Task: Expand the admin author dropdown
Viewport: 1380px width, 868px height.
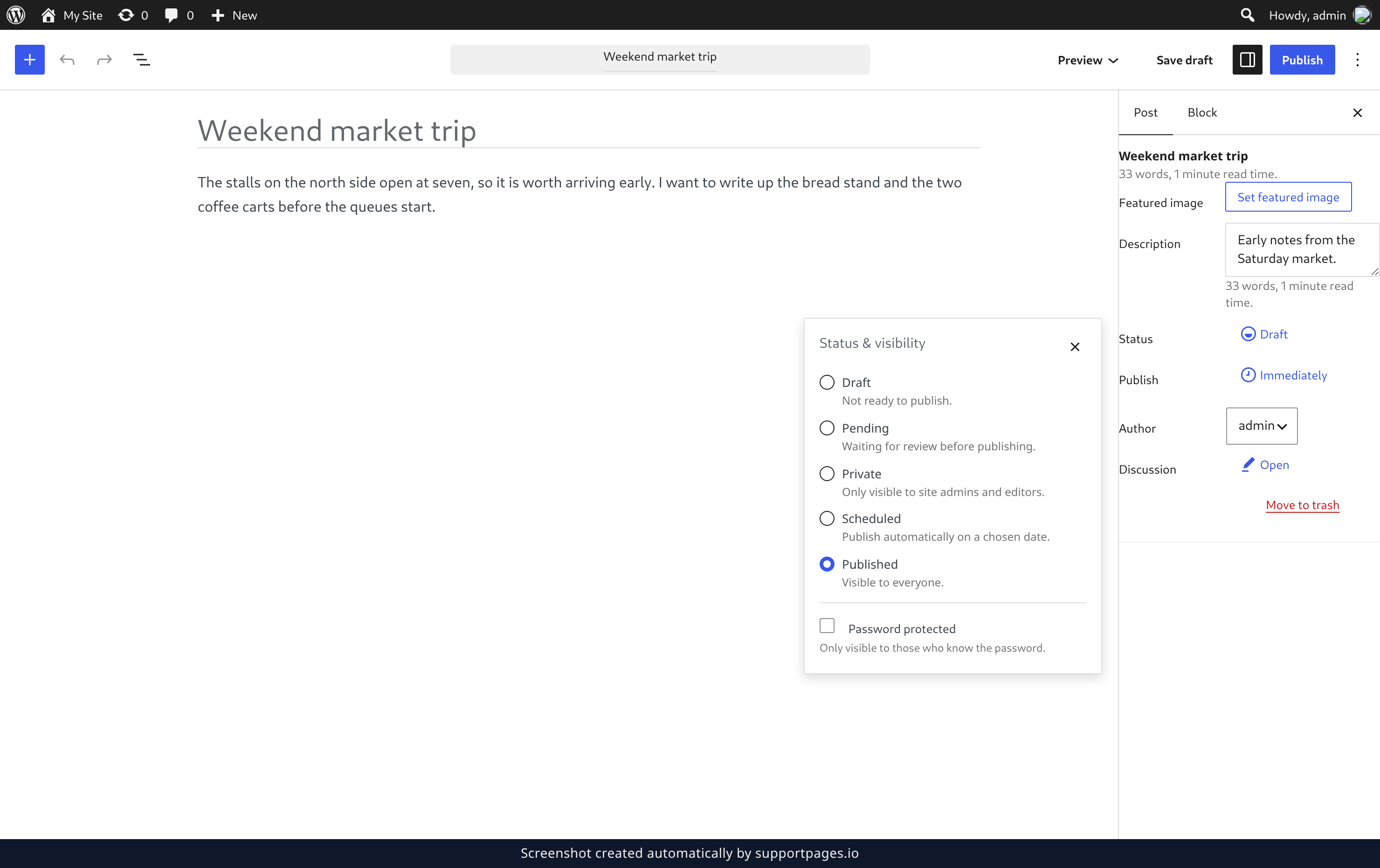Action: 1262,426
